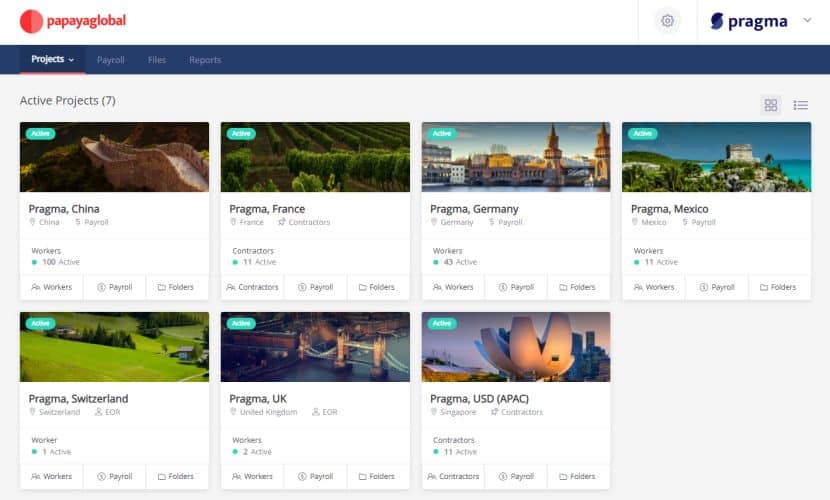
Task: Click Payroll icon on Pragma, Switzerland card
Action: [102, 477]
